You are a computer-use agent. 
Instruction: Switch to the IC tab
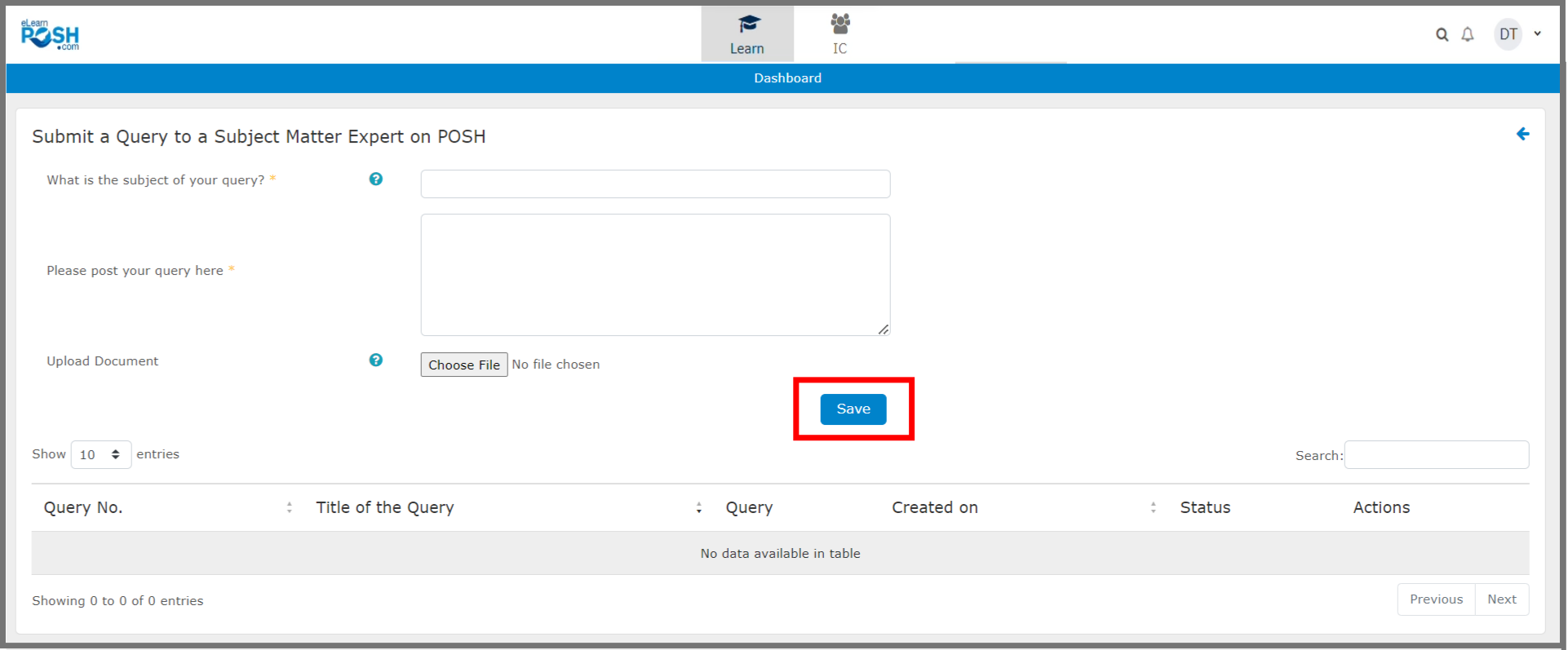click(839, 34)
